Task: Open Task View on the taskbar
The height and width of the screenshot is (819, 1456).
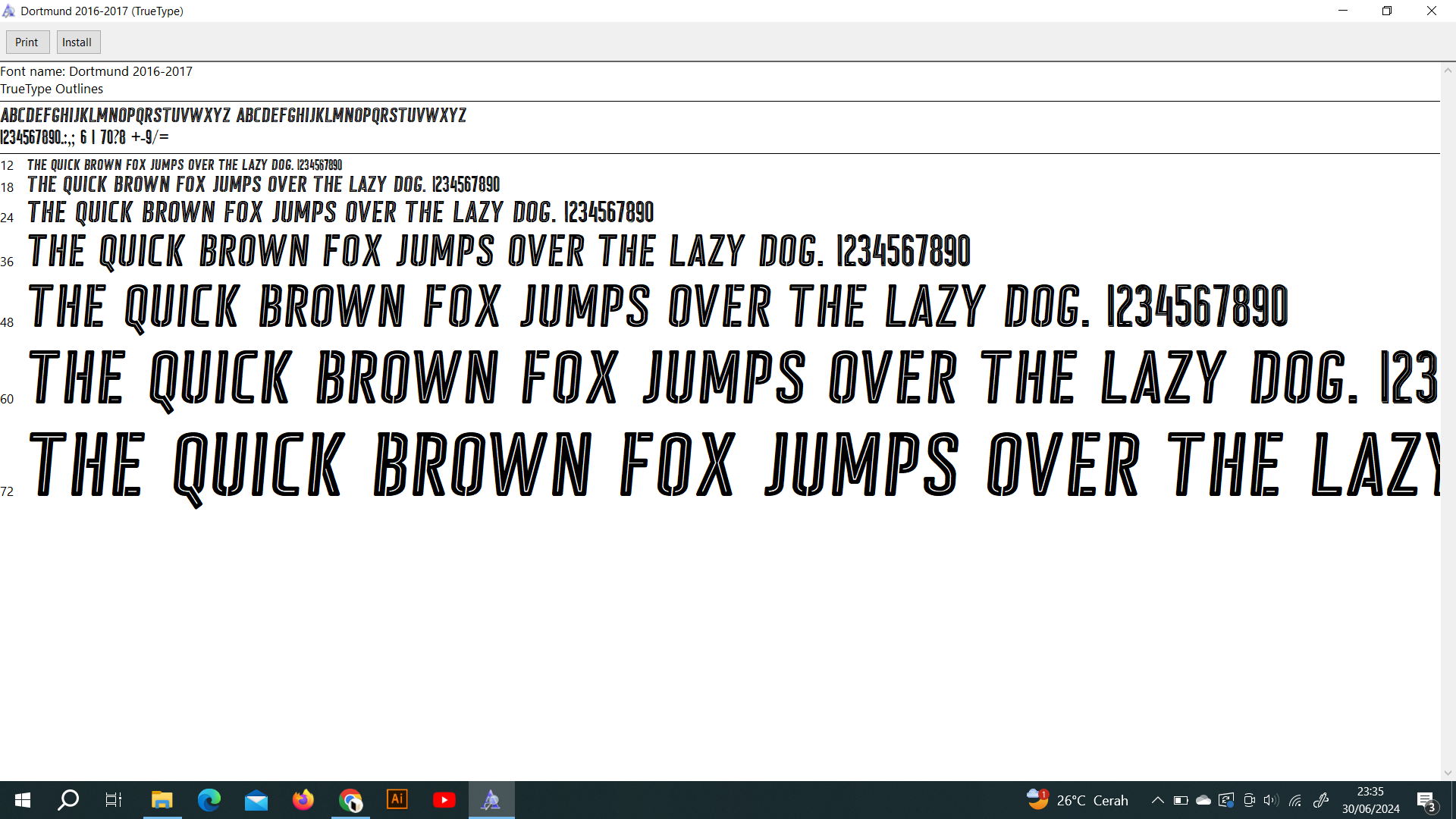Action: pyautogui.click(x=114, y=800)
